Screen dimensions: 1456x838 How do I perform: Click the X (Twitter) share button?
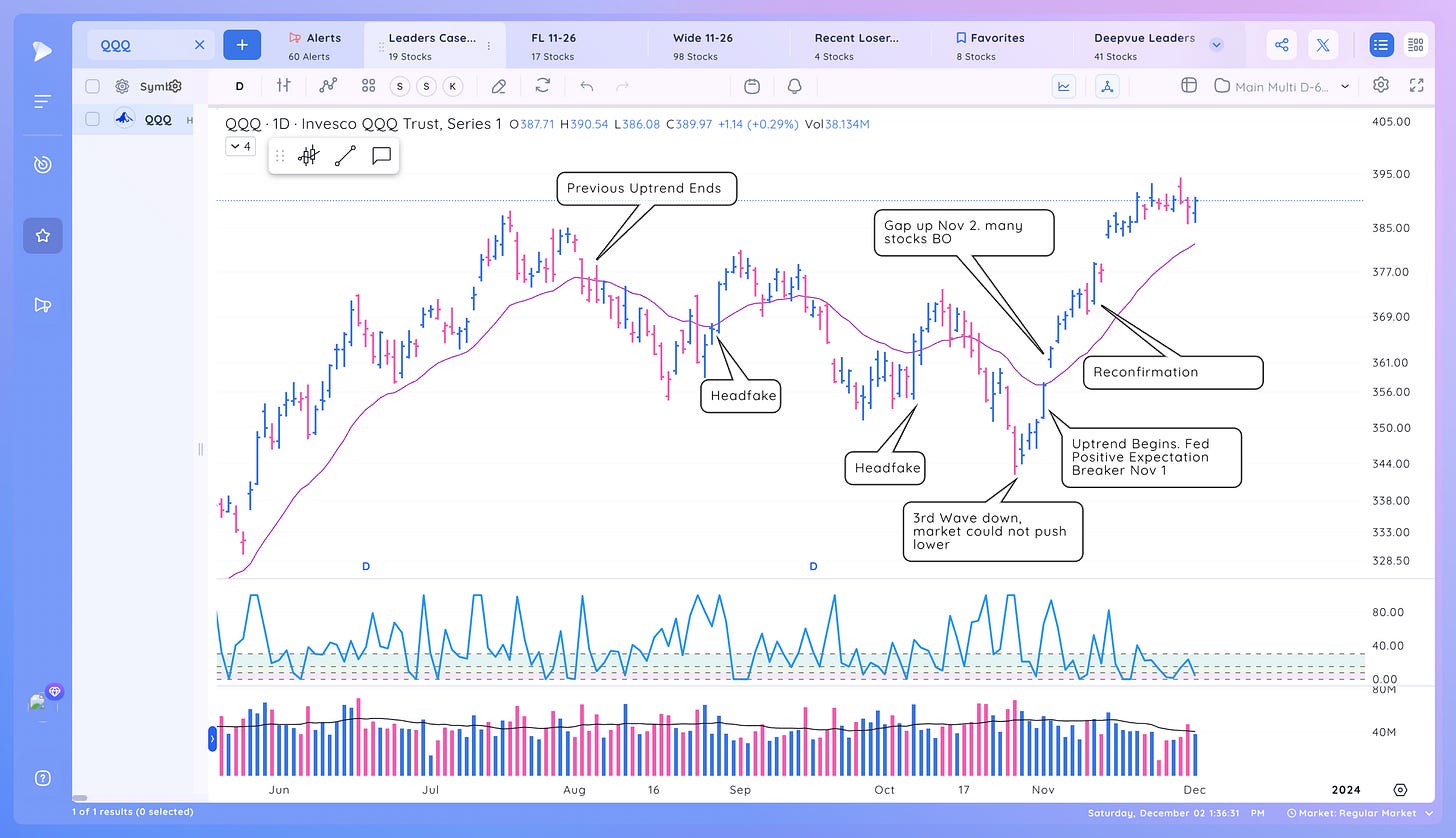click(x=1323, y=45)
